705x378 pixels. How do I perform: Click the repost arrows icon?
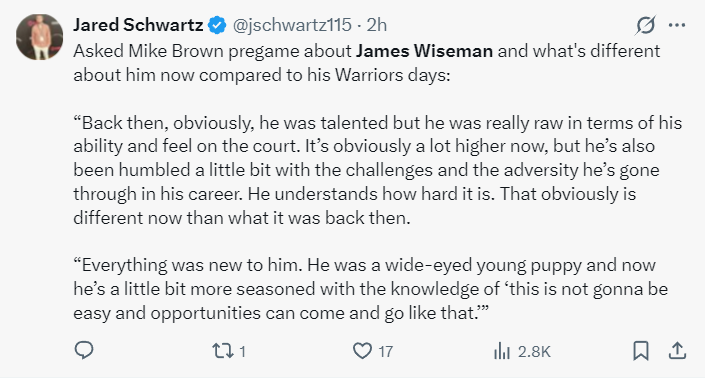click(223, 351)
